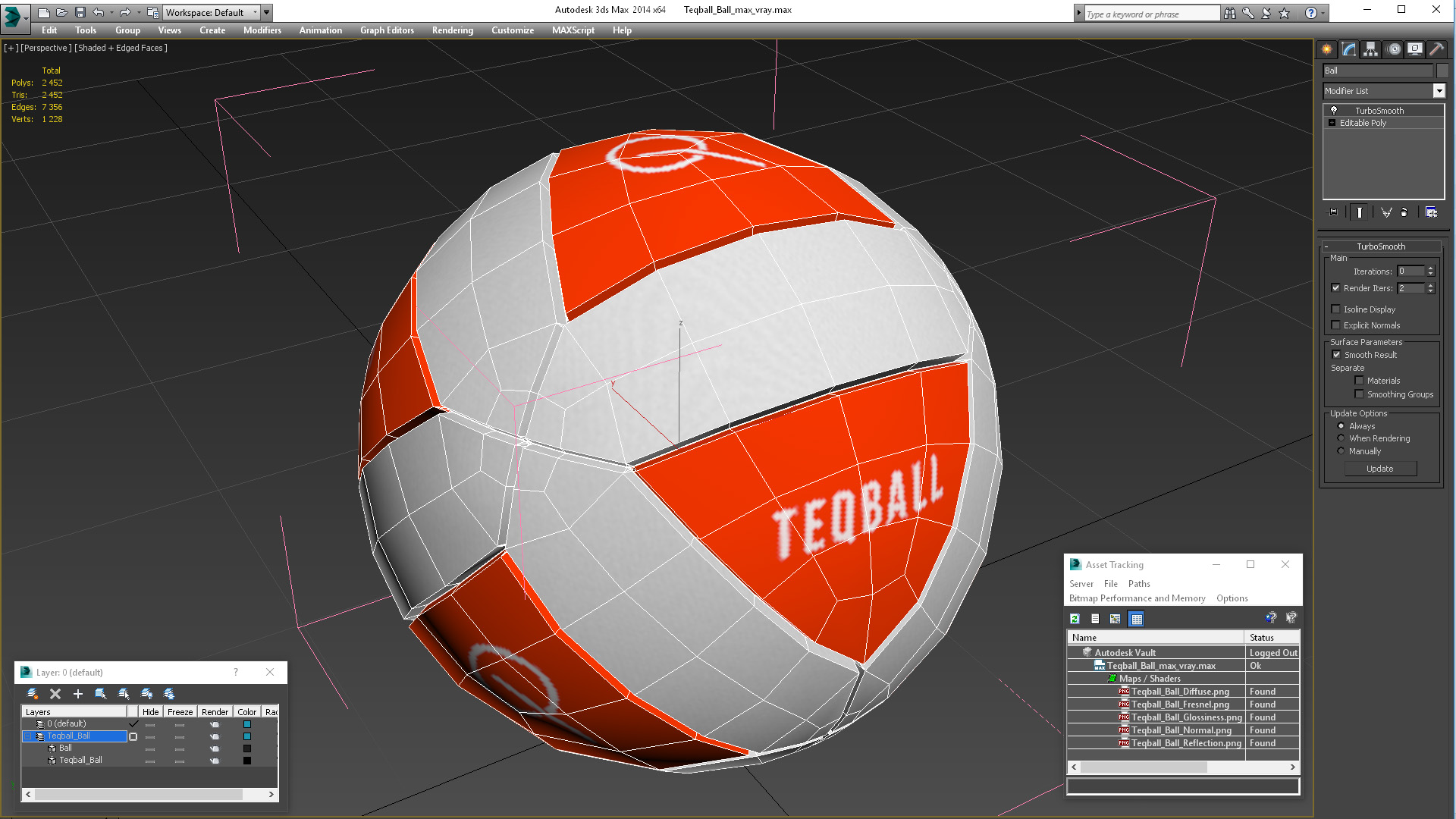1456x819 pixels.
Task: Delete highlighted layer X icon
Action: pos(55,694)
